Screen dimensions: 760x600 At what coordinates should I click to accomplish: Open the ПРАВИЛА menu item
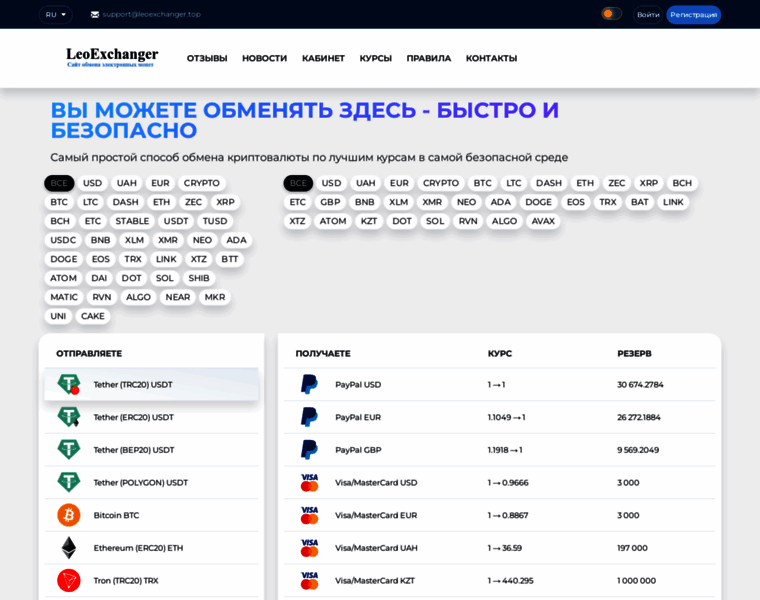(x=428, y=58)
